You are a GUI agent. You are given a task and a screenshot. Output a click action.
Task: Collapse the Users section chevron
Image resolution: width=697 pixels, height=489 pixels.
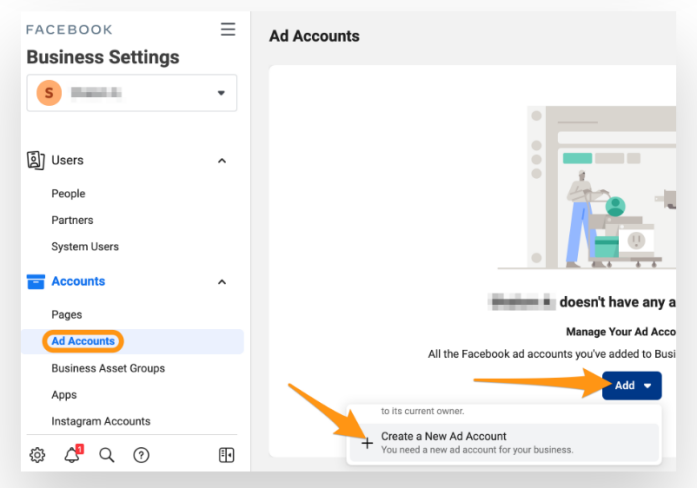tap(222, 160)
